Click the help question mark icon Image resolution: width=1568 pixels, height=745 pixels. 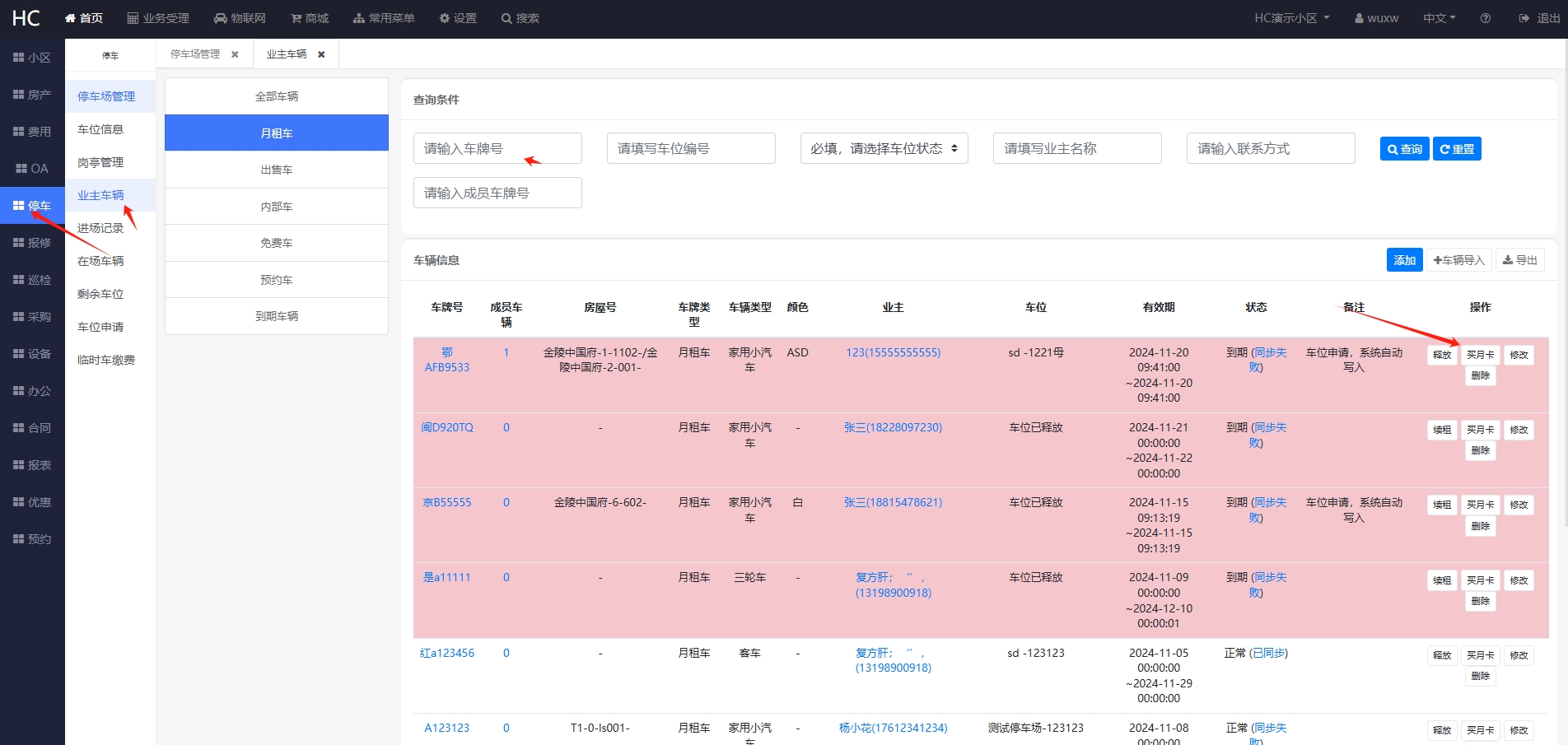1485,18
